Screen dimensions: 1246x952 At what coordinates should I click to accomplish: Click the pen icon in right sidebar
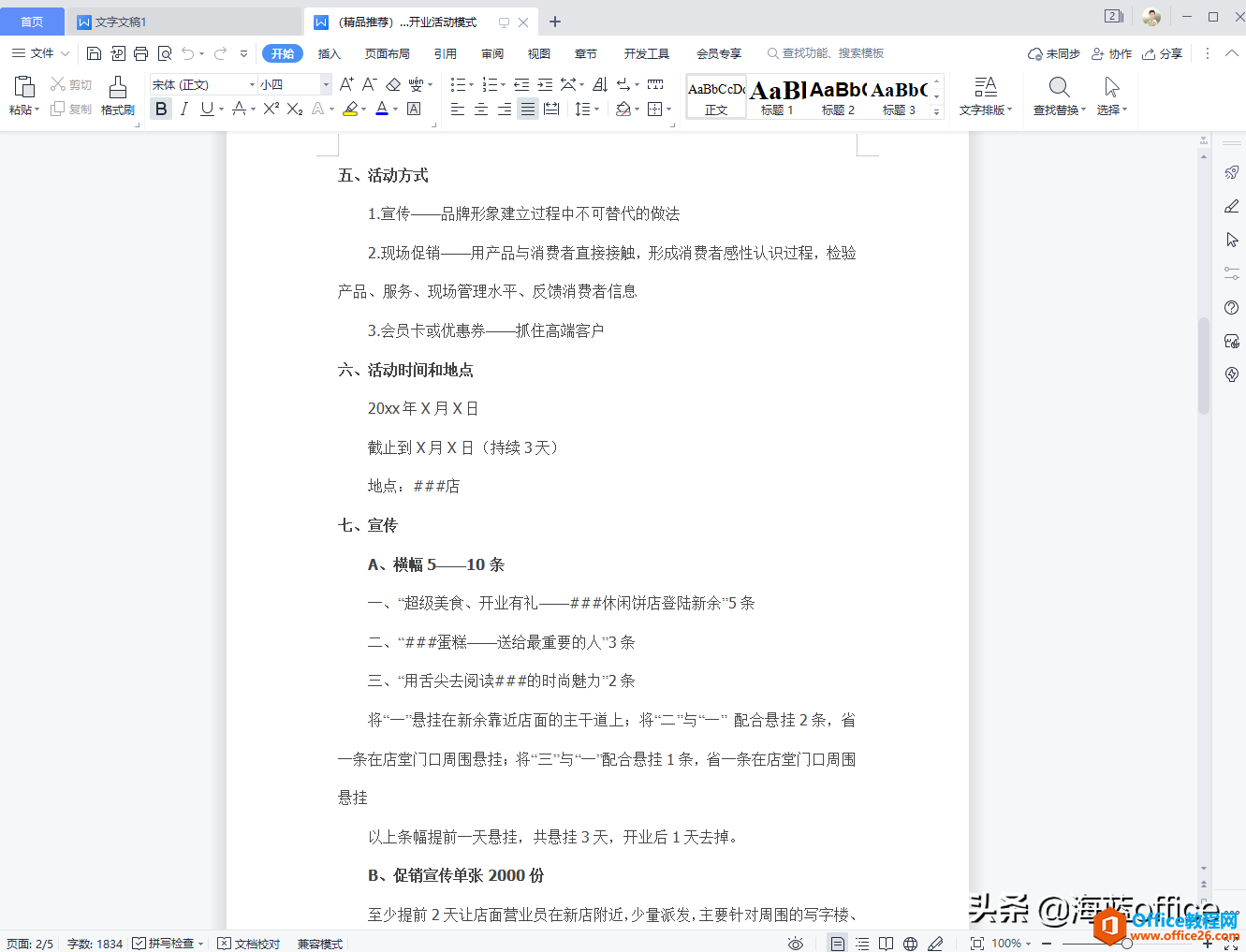click(1232, 206)
